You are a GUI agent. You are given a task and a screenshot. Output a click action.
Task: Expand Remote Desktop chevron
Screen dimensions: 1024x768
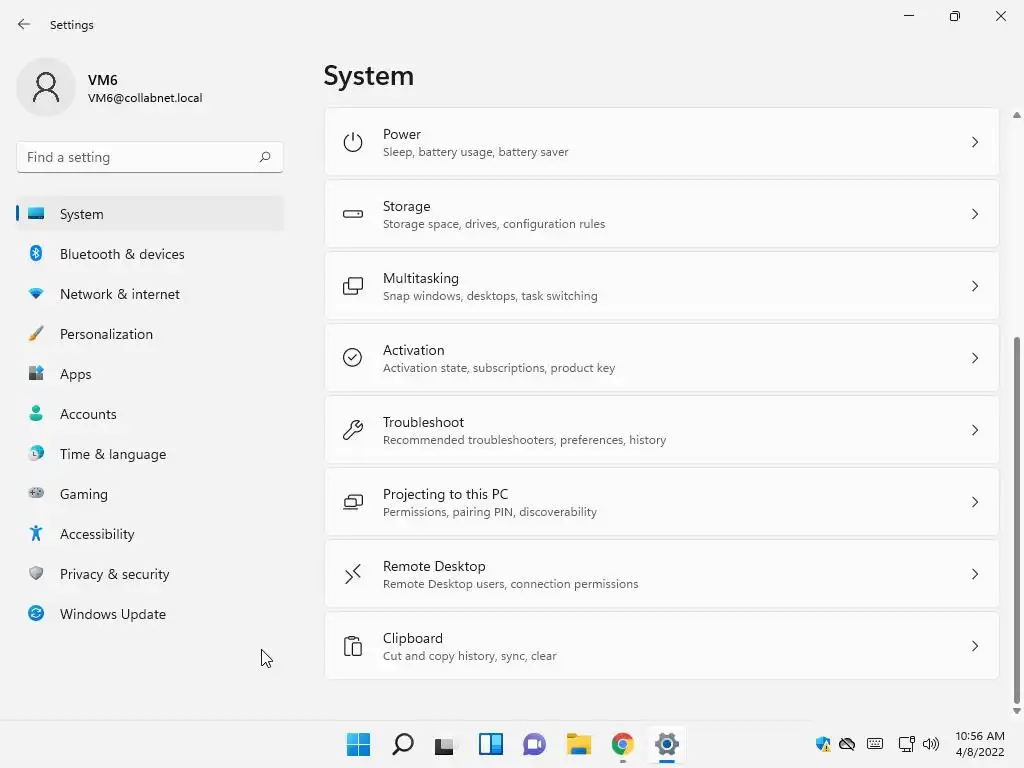pos(974,574)
